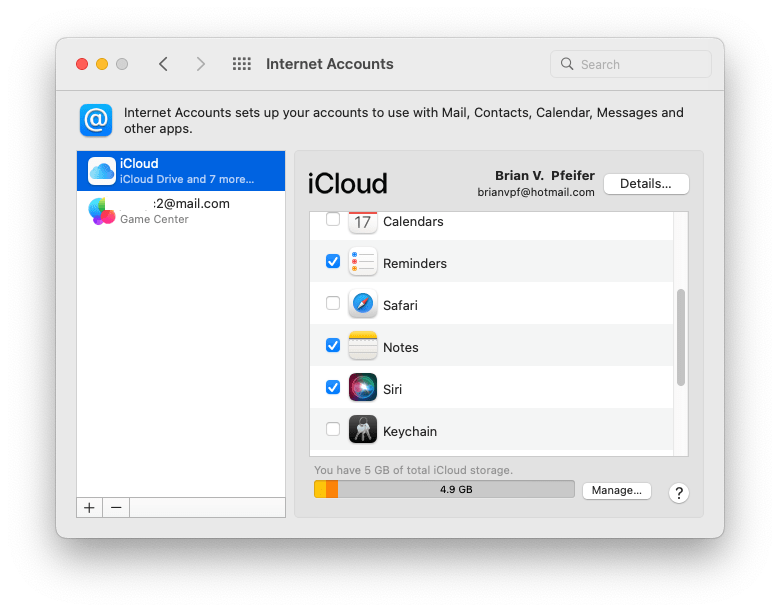Viewport: 780px width, 612px height.
Task: Click the add account plus button
Action: coord(90,508)
